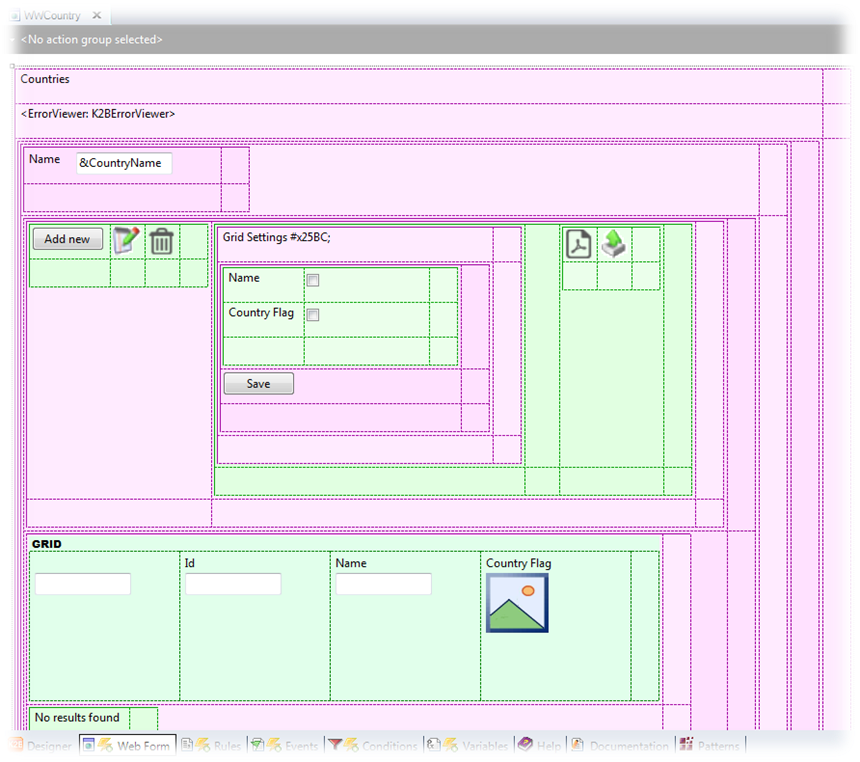Enable the checkbox next to Name in Grid Settings
The image size is (860, 762).
pyautogui.click(x=312, y=280)
